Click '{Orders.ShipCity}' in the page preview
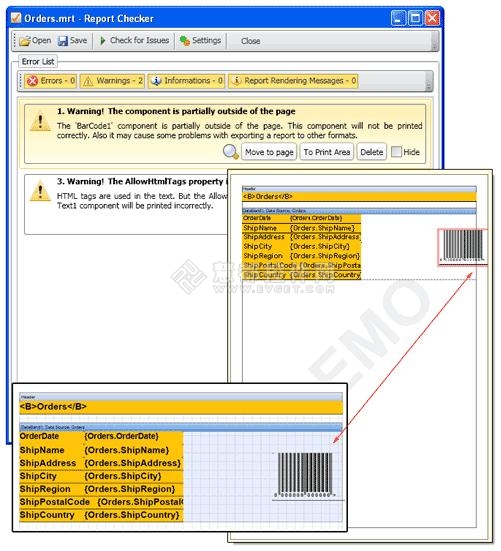This screenshot has height=551, width=501. tap(320, 246)
